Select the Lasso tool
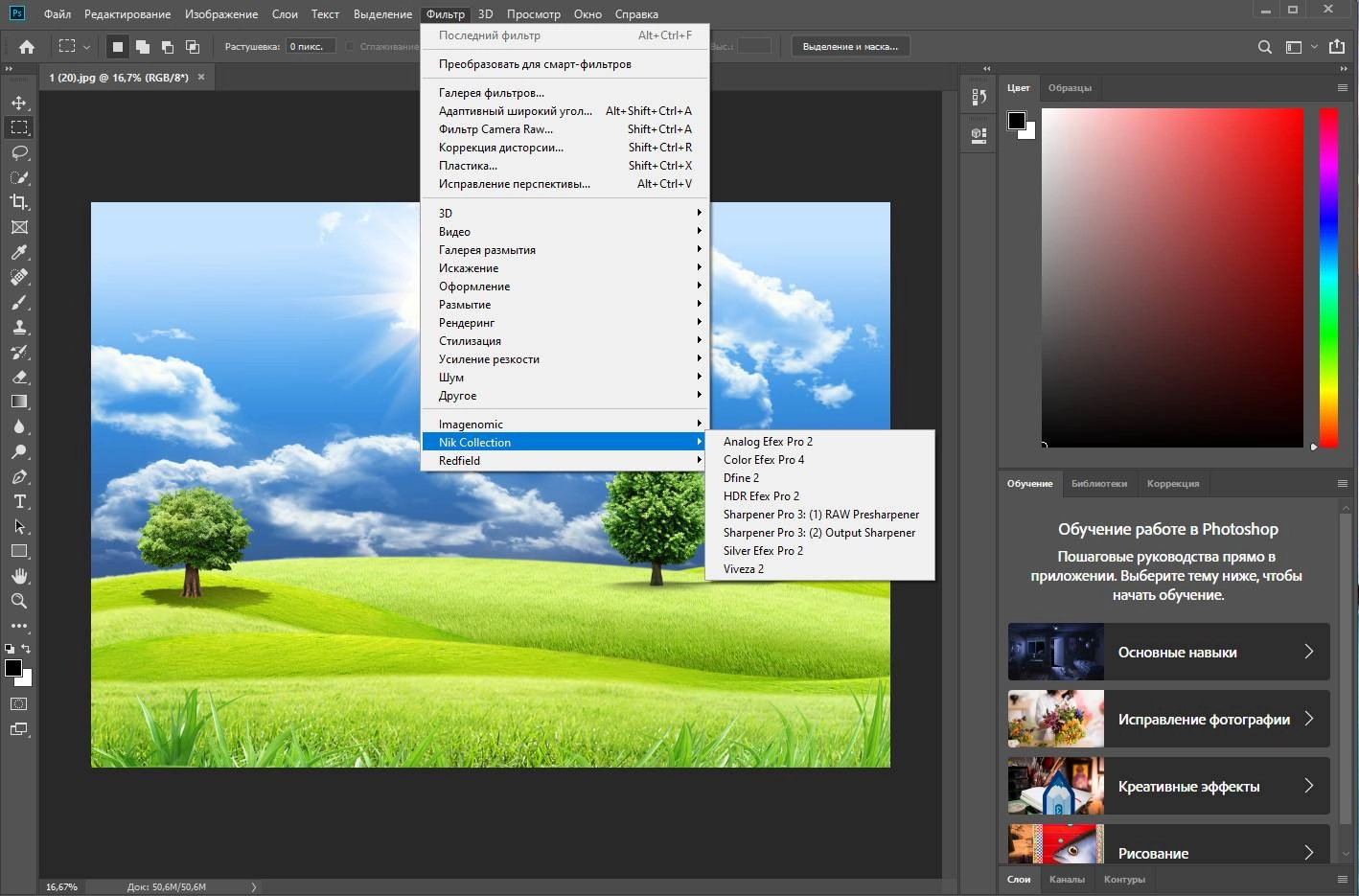The image size is (1359, 896). tap(19, 152)
